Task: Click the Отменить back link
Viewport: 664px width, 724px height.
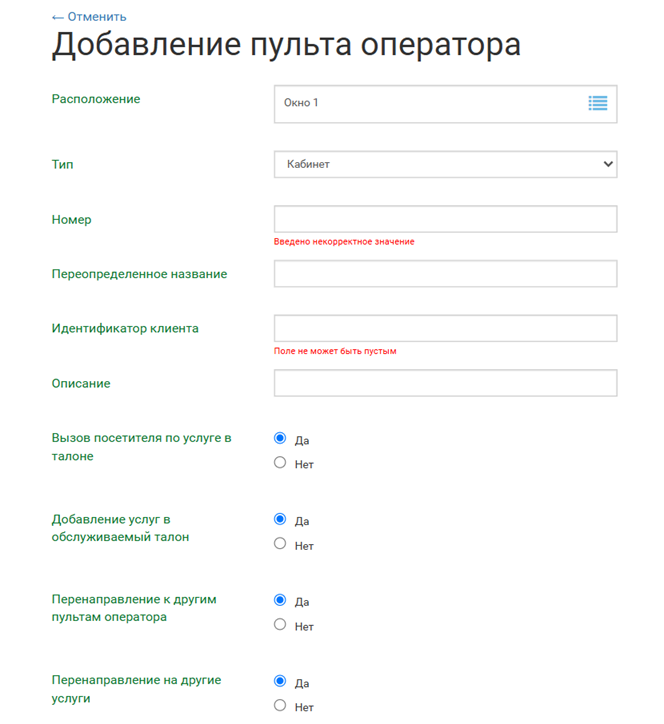Action: [88, 17]
